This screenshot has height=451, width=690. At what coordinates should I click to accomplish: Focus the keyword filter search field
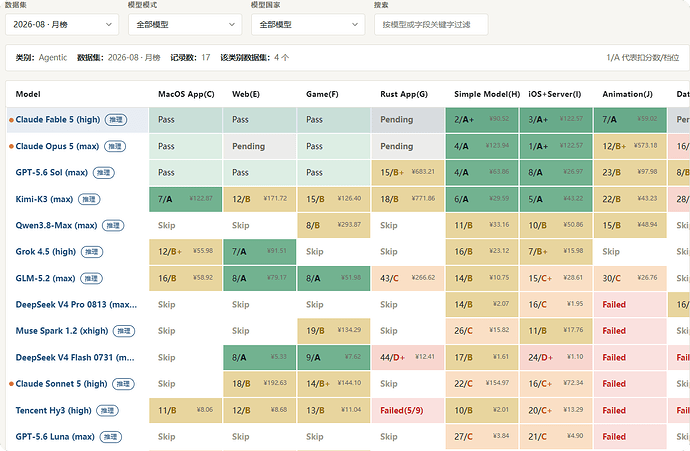click(431, 25)
